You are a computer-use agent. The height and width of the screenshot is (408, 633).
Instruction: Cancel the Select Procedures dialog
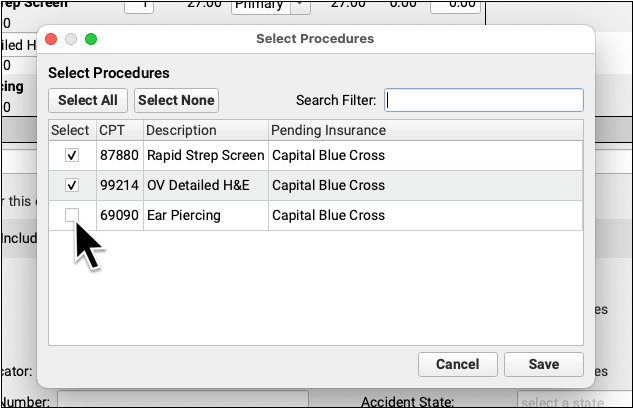457,364
